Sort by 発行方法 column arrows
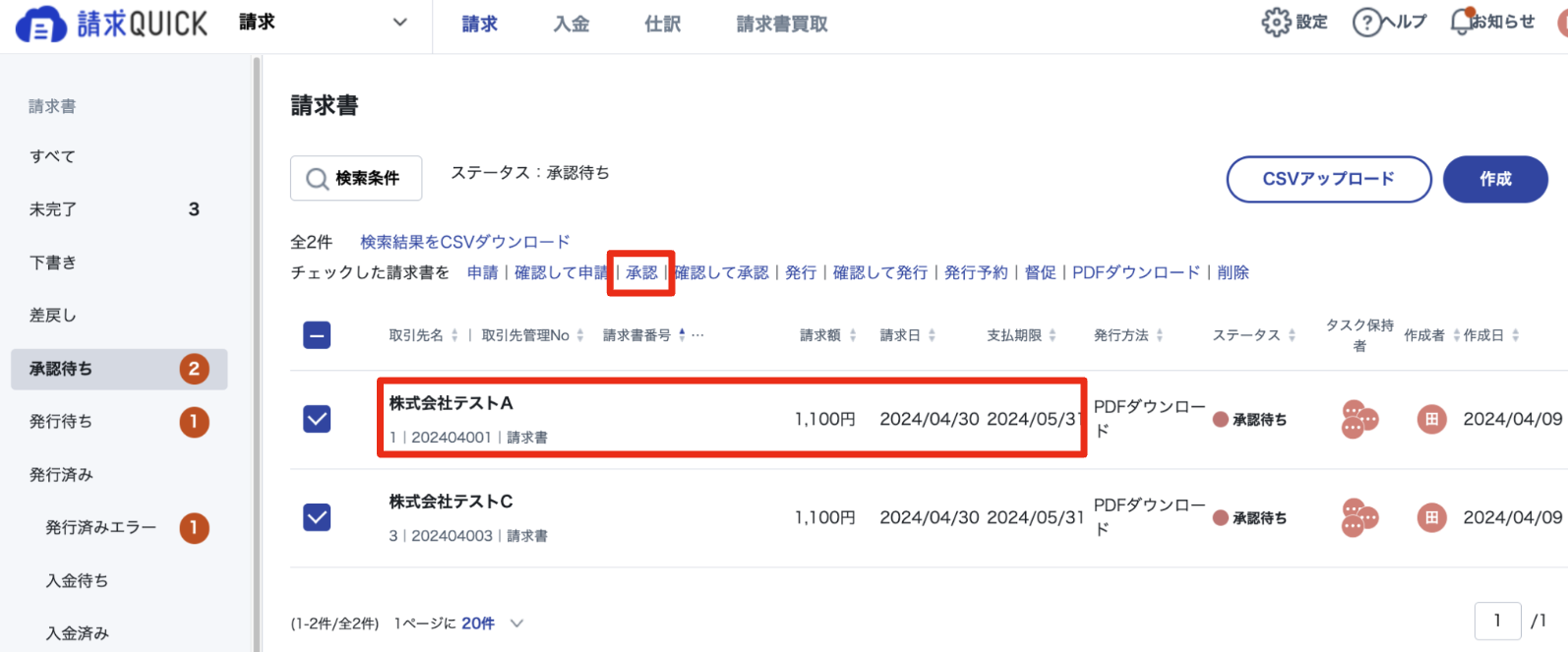This screenshot has height=652, width=1568. 1160,335
